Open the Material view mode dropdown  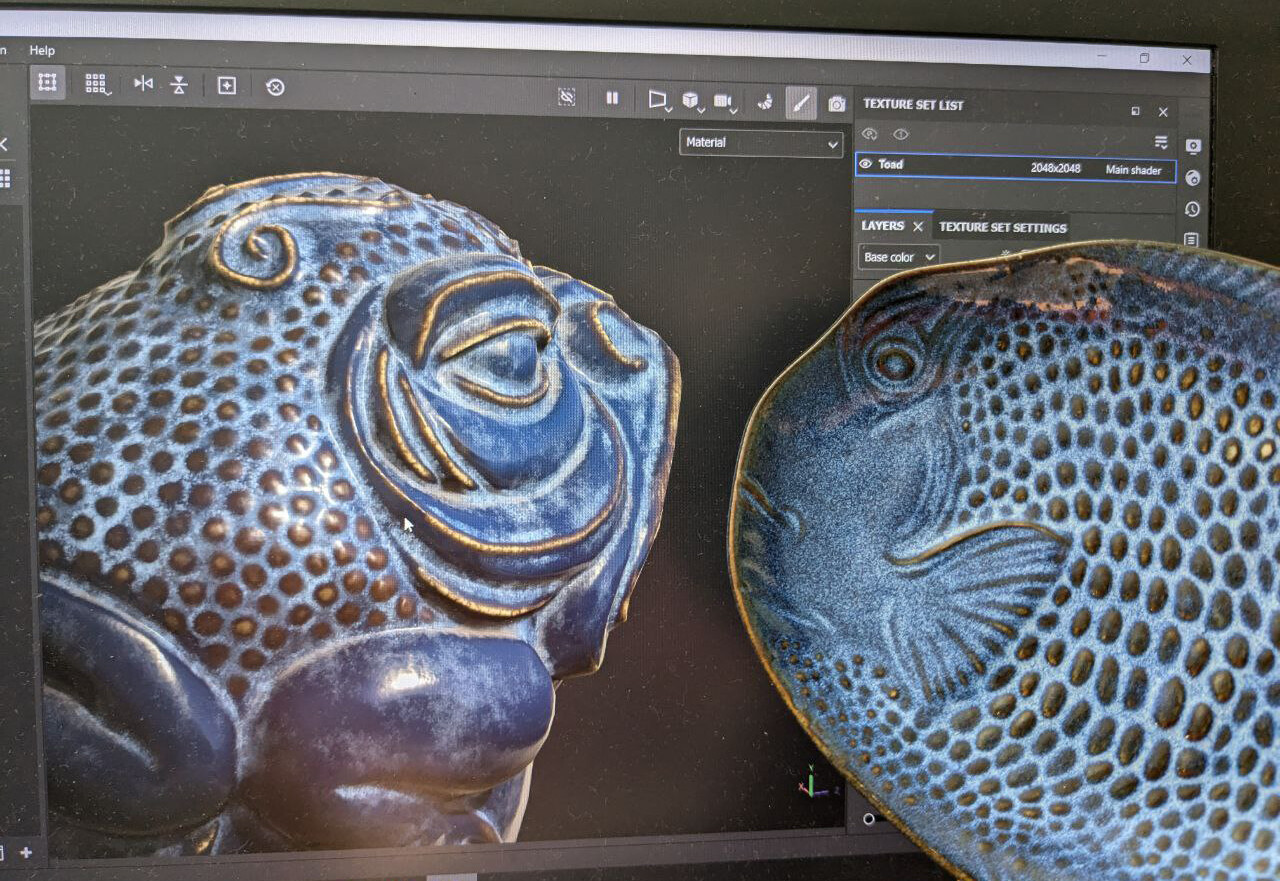coord(760,143)
